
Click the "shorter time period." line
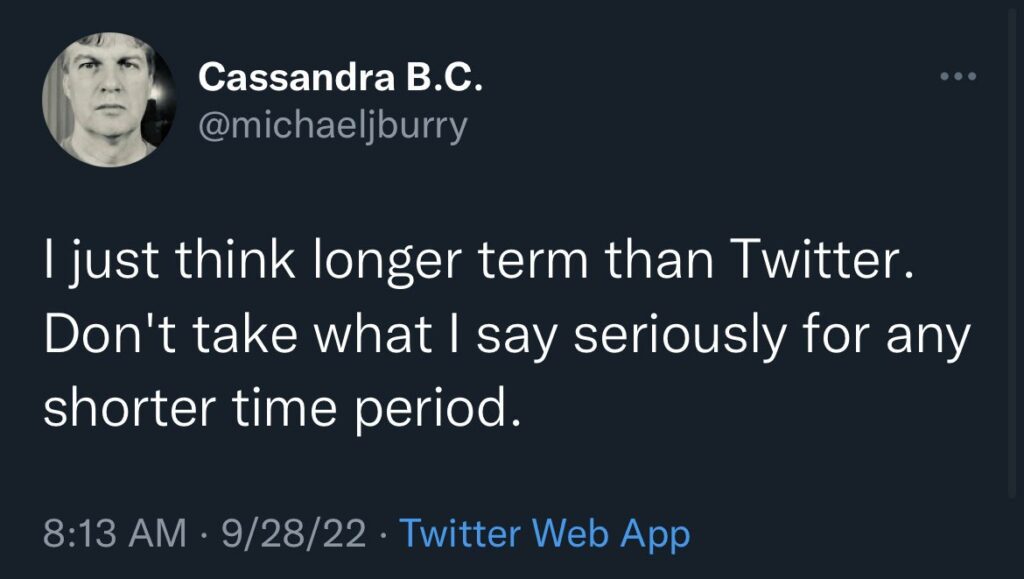[x=283, y=407]
